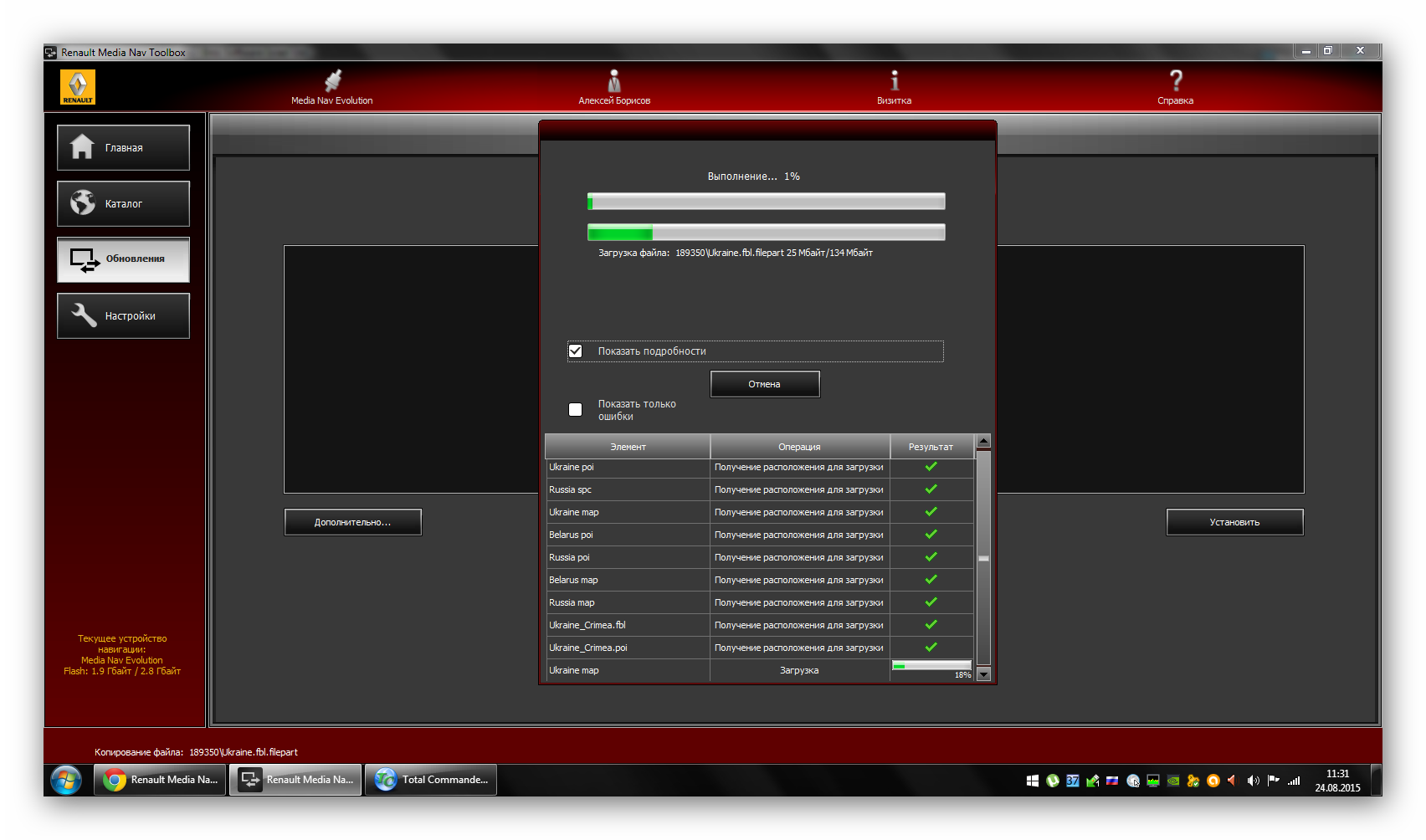Click the Renault logo icon
This screenshot has height=840, width=1426.
(78, 87)
